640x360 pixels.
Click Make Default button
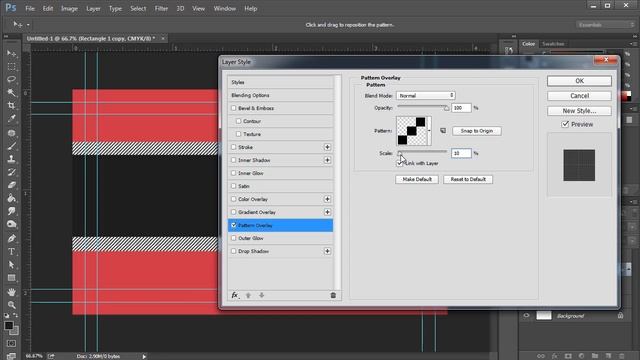[x=417, y=180]
